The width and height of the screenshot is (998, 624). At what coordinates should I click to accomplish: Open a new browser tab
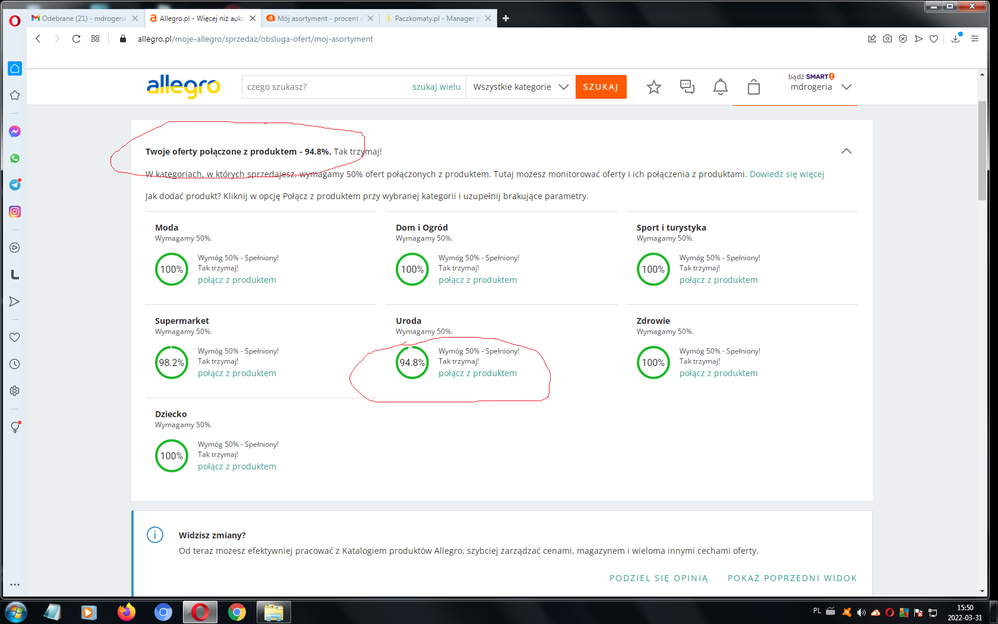(x=505, y=18)
